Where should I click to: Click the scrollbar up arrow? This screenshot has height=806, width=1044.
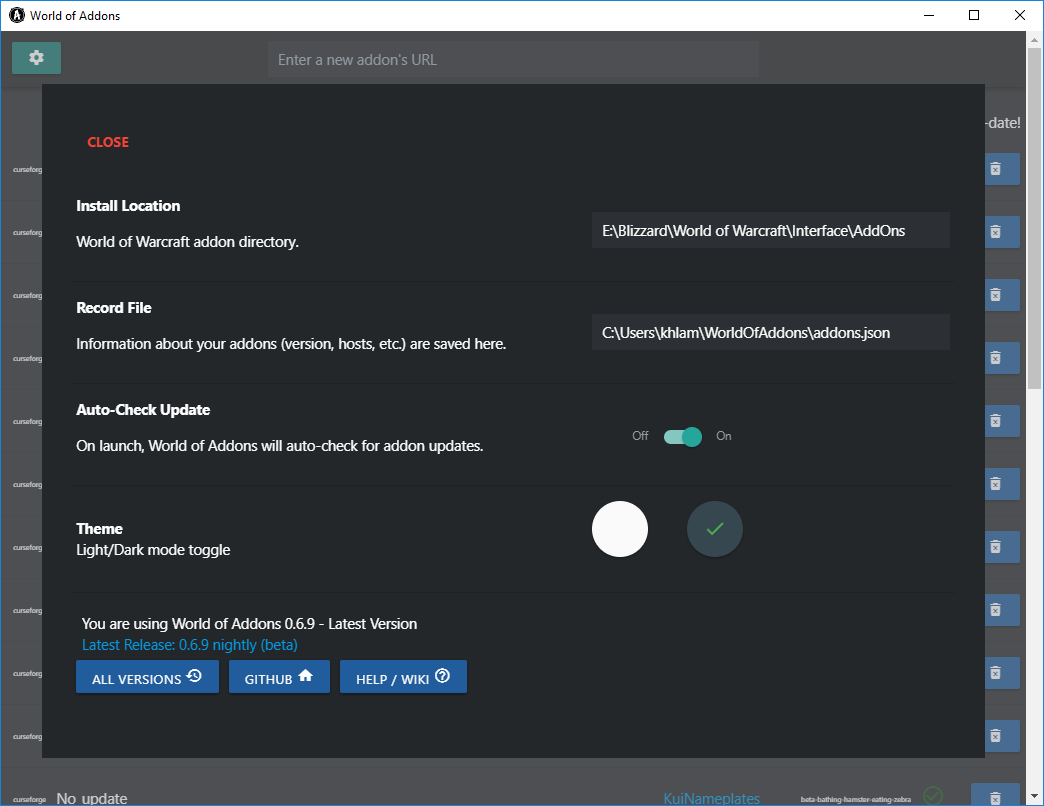[x=1034, y=39]
